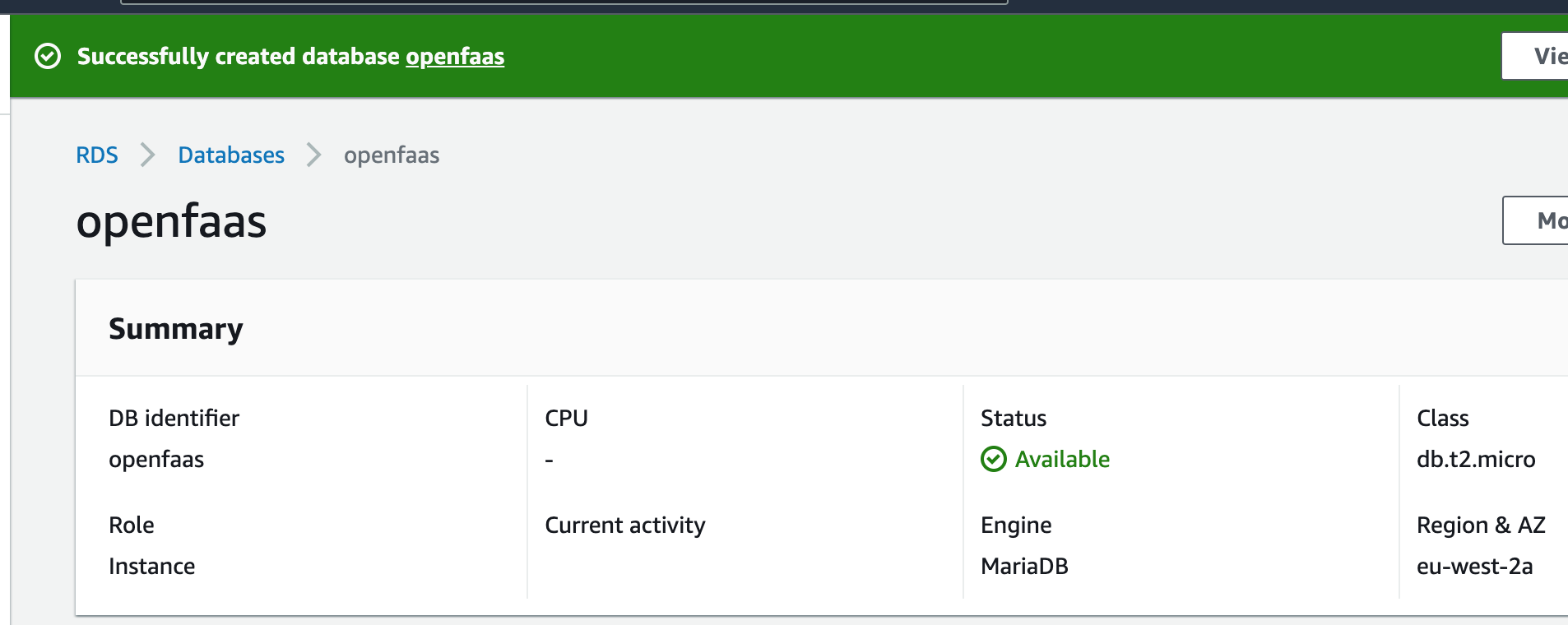Click the Available status text
This screenshot has width=1568, height=625.
click(1062, 459)
